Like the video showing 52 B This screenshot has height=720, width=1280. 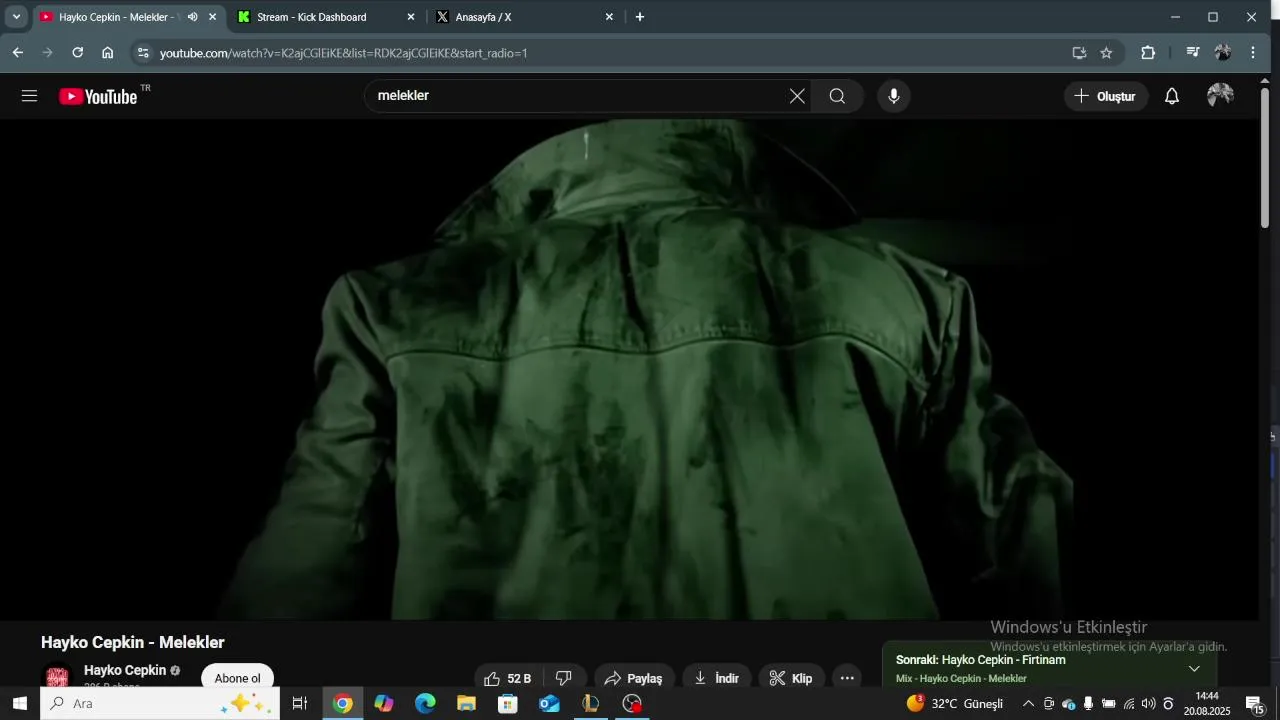pyautogui.click(x=508, y=678)
